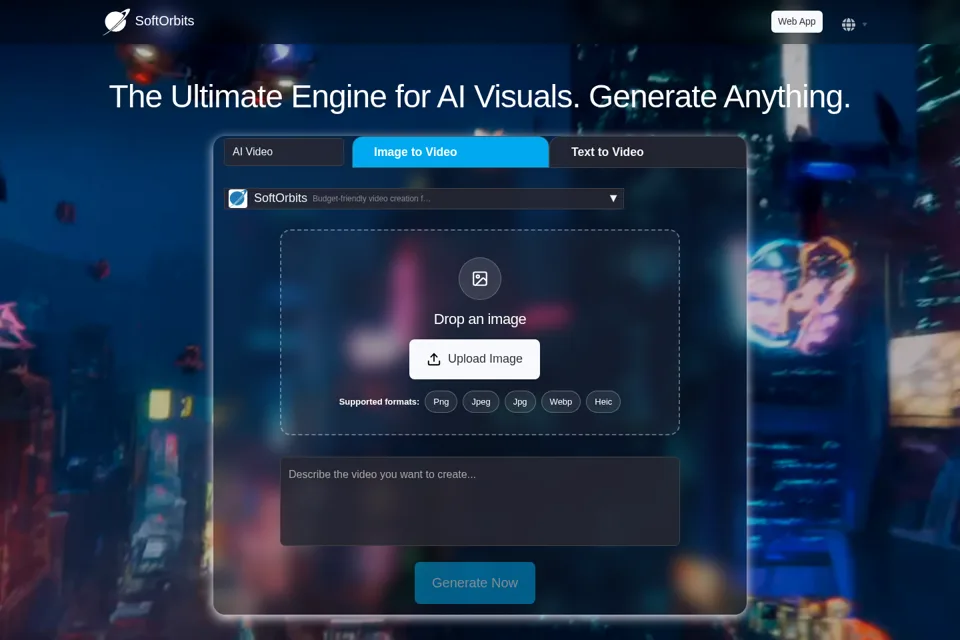Open the SoftOrbits home link text

click(x=164, y=21)
